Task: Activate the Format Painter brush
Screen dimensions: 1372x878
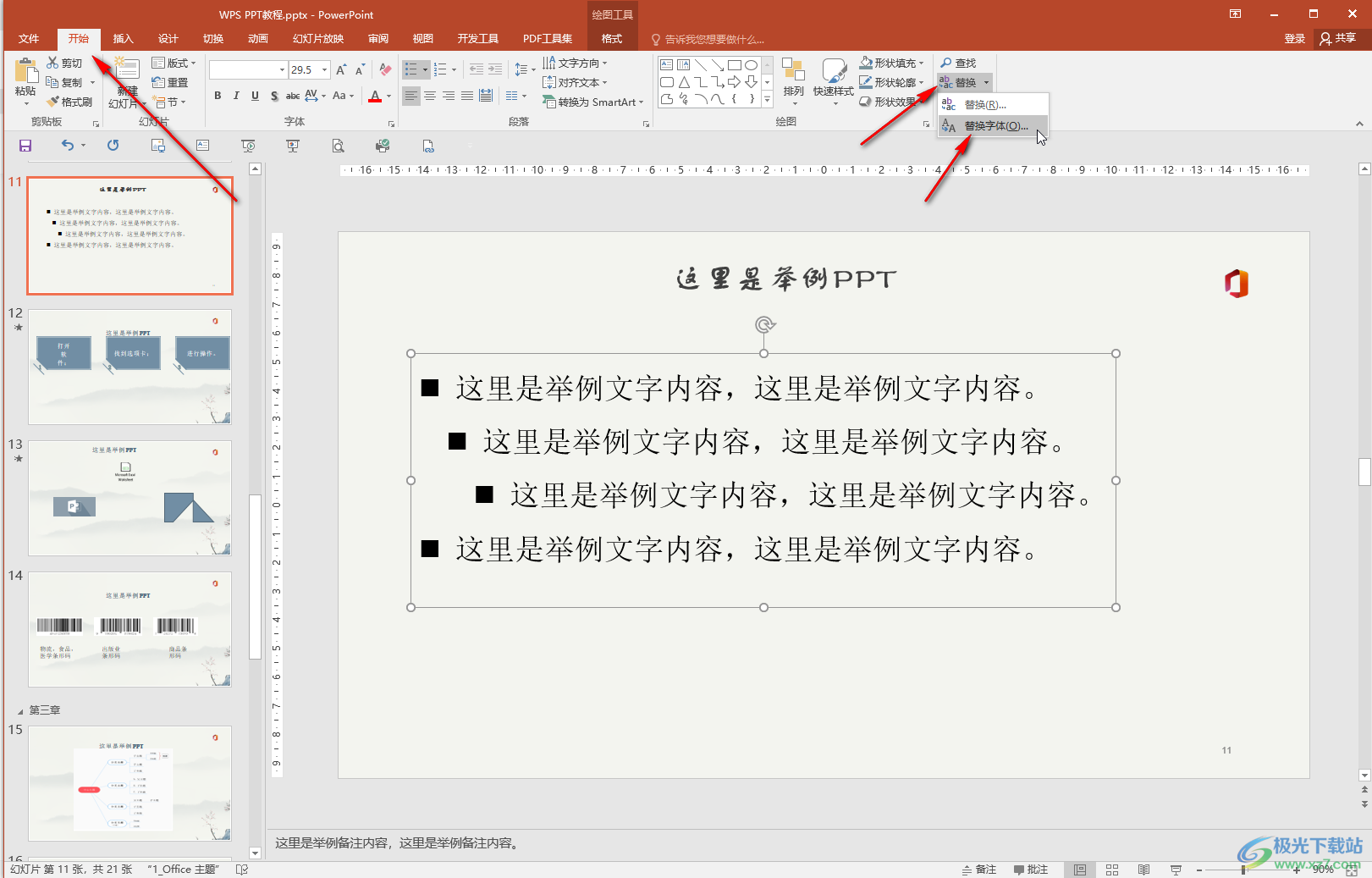Action: pyautogui.click(x=52, y=102)
